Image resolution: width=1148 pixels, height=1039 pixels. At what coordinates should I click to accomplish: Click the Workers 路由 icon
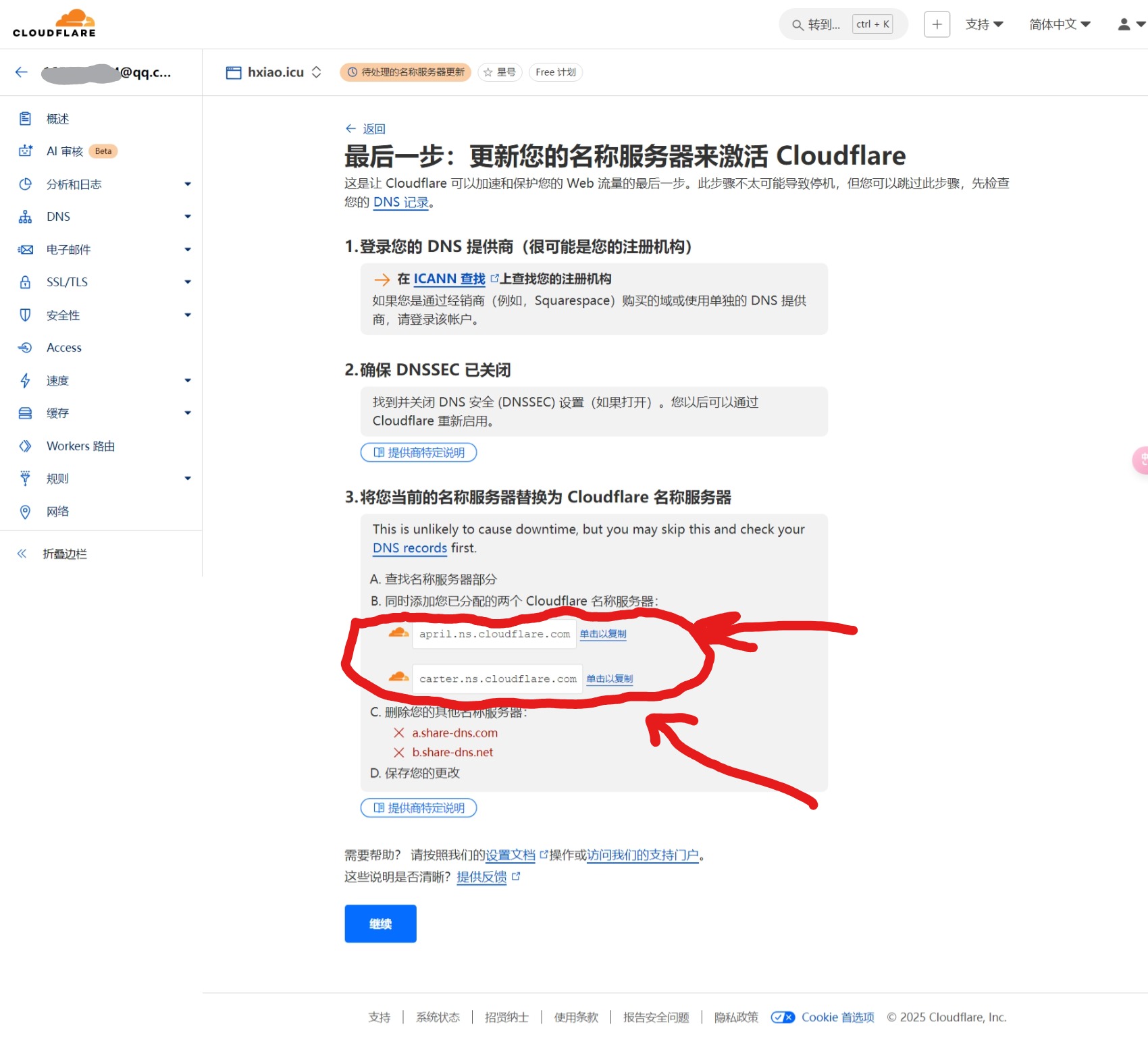pos(25,446)
